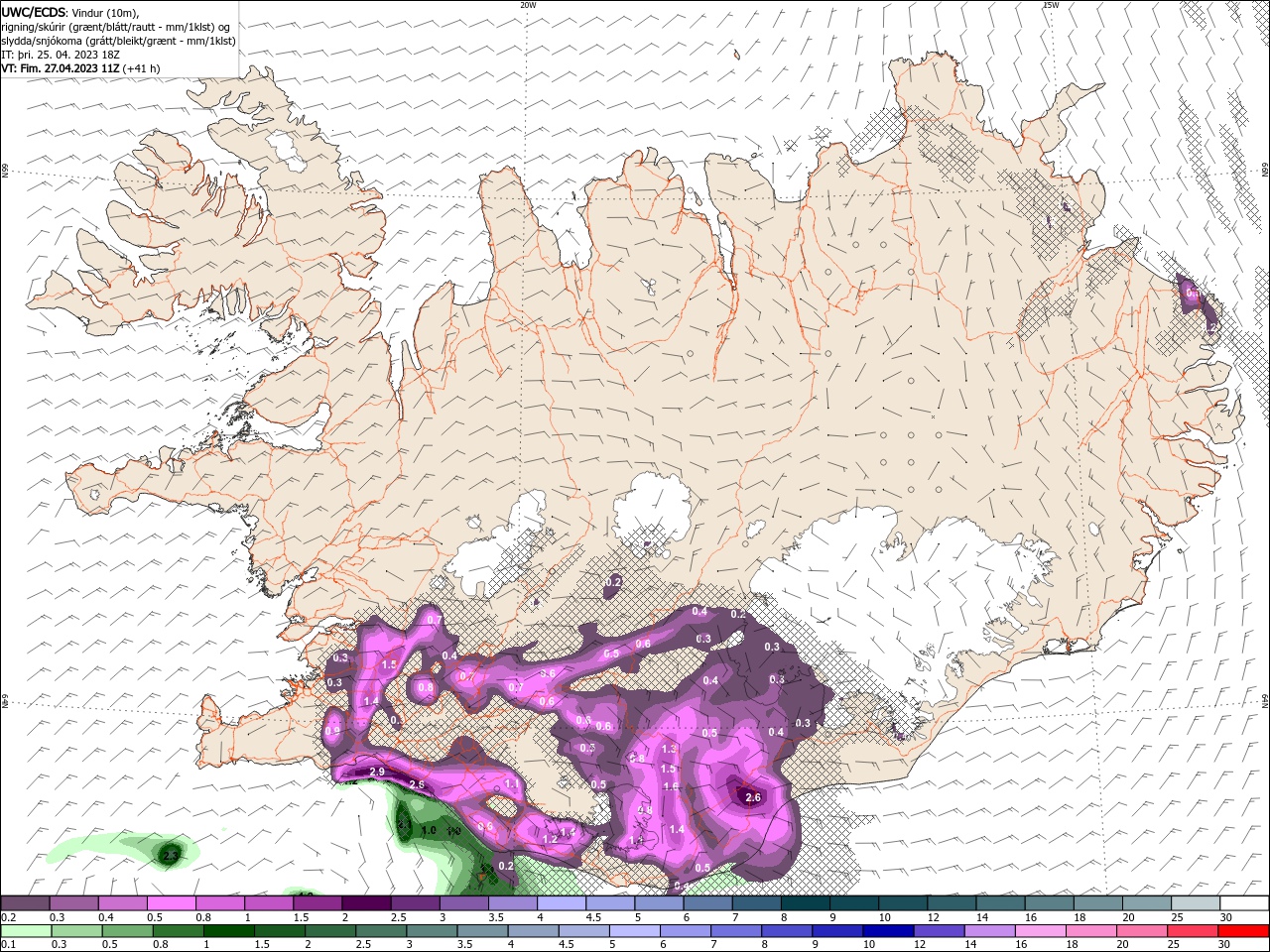Screen dimensions: 1270x952
Task: Click the '2.3' value in the offshore green patch
Action: click(171, 854)
